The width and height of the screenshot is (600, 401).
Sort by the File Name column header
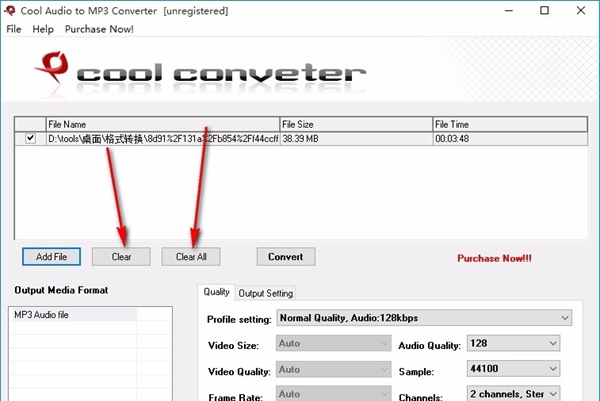click(x=163, y=124)
